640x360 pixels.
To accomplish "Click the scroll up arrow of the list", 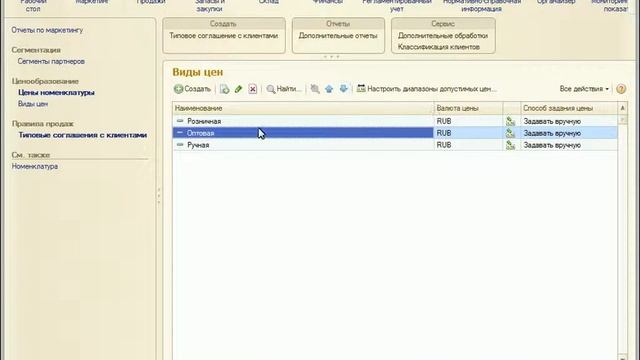I will pyautogui.click(x=622, y=108).
